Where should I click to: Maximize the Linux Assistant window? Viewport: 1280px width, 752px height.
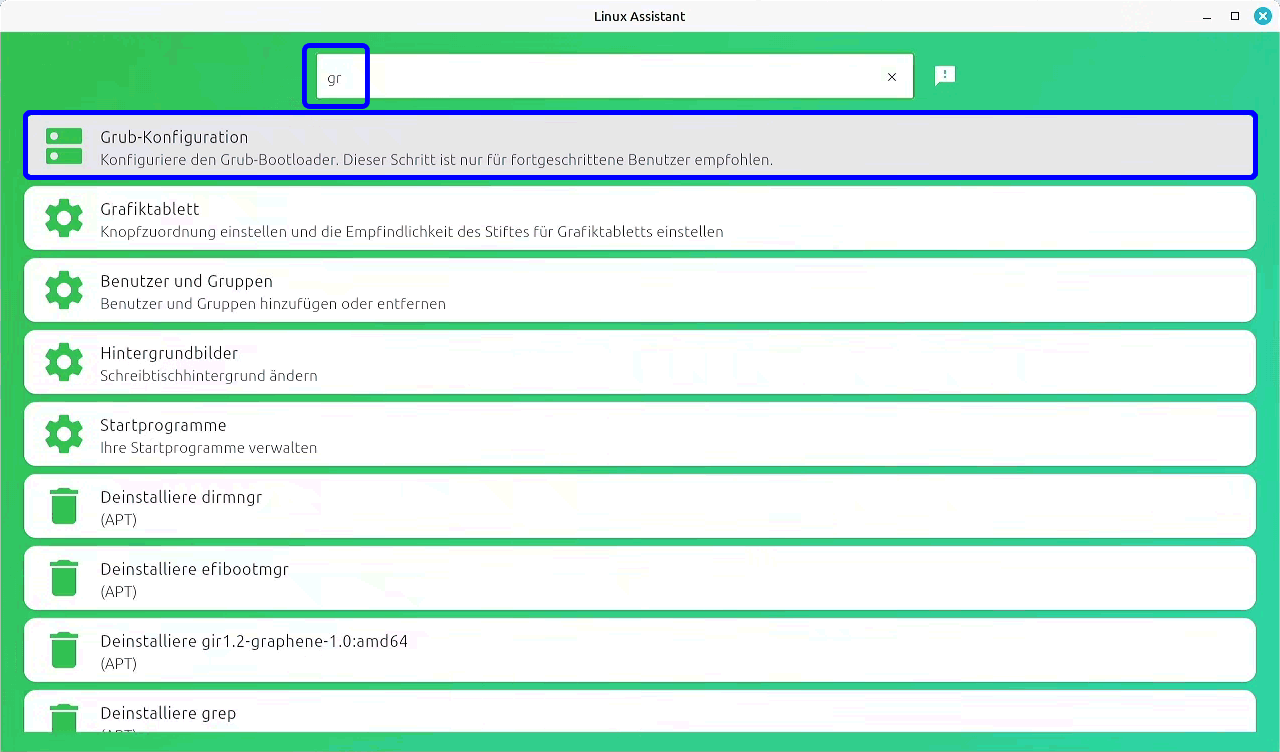tap(1235, 16)
